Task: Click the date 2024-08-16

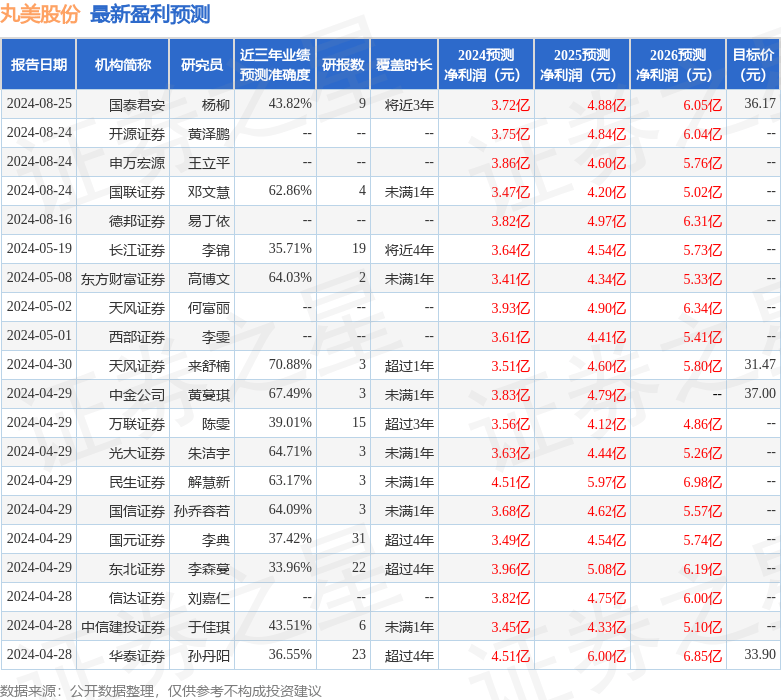Action: point(39,219)
